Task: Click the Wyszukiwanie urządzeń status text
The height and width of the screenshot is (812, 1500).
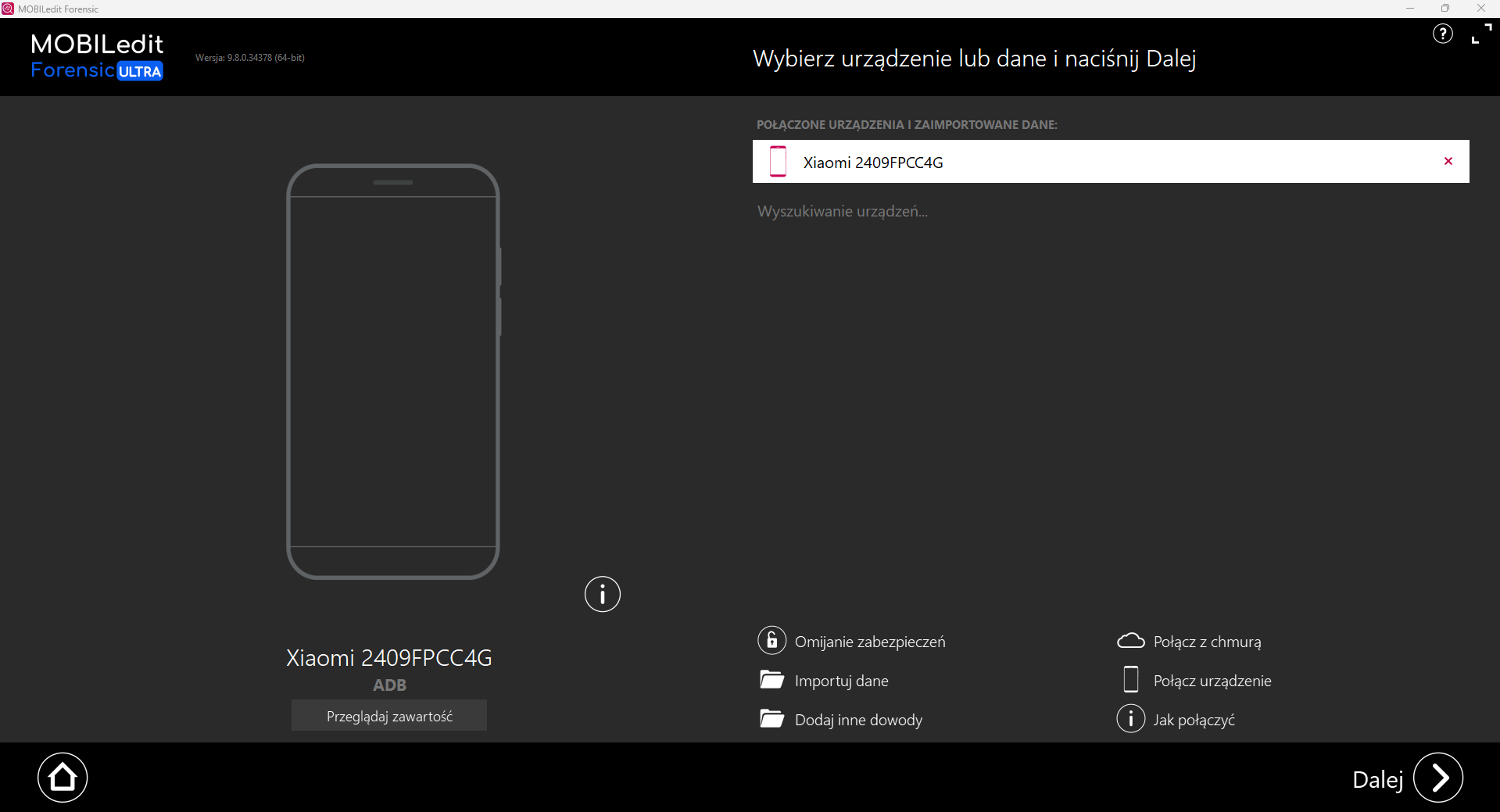Action: [843, 211]
